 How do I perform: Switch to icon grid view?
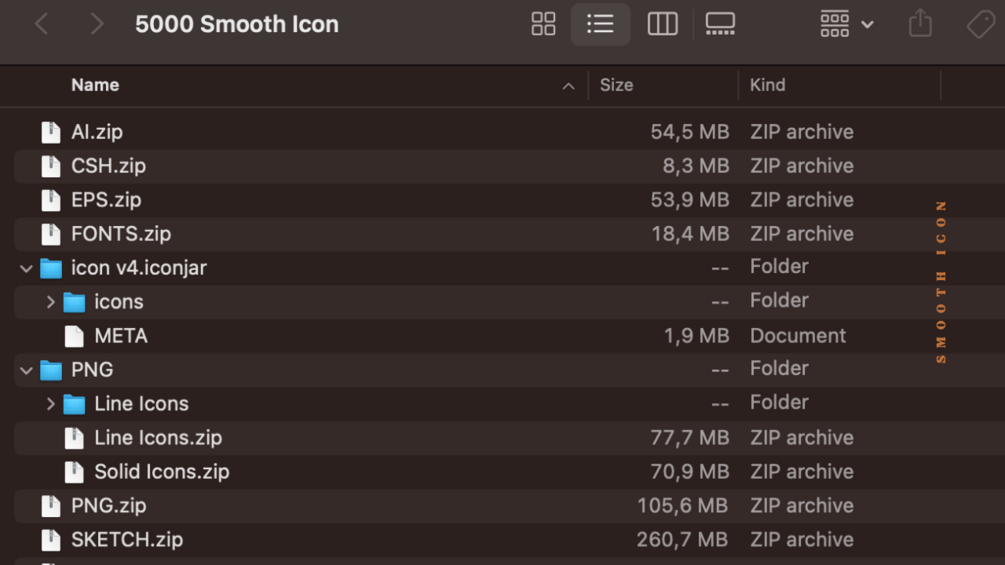[543, 24]
